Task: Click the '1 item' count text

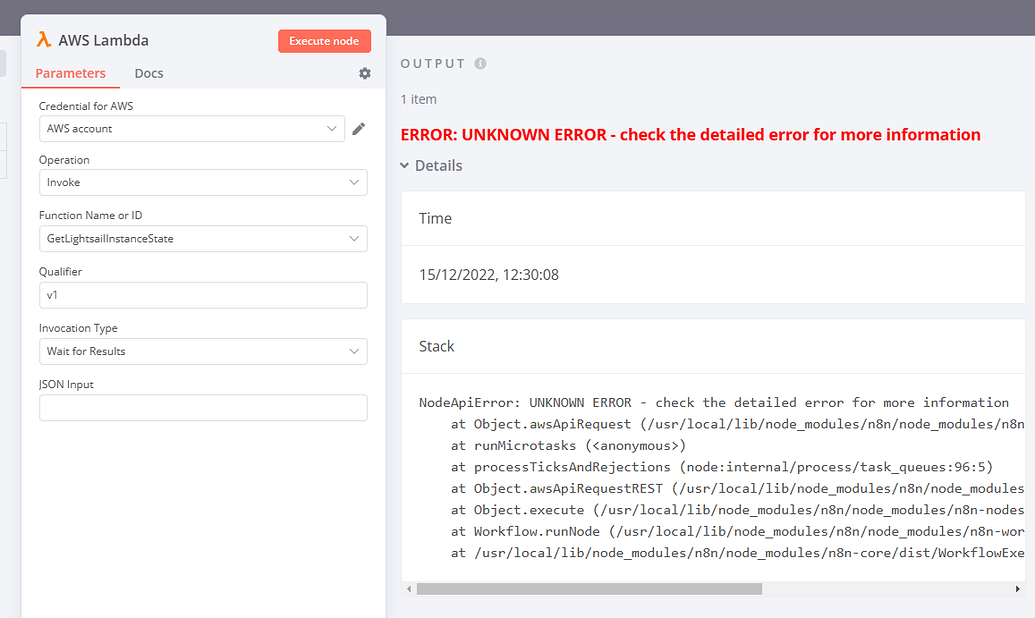Action: coord(418,99)
